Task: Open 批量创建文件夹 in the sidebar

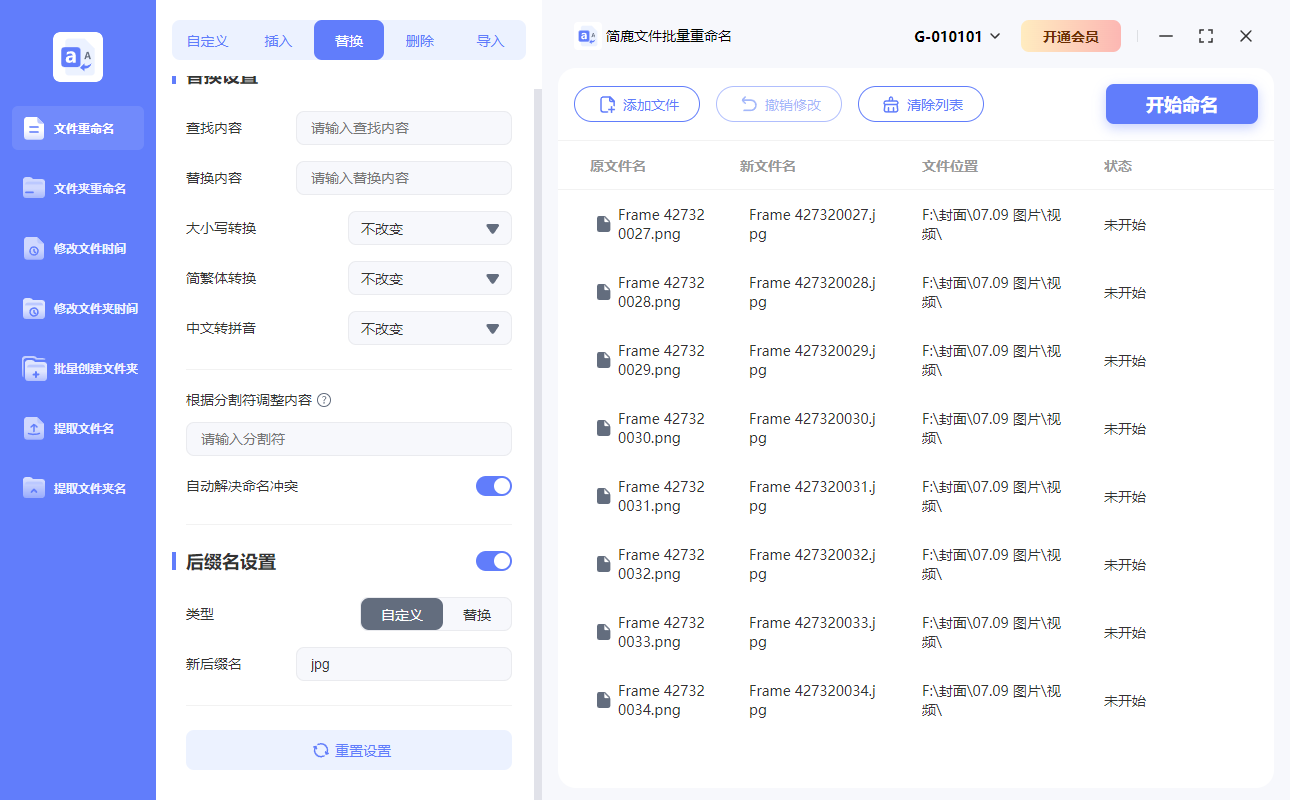Action: coord(78,368)
